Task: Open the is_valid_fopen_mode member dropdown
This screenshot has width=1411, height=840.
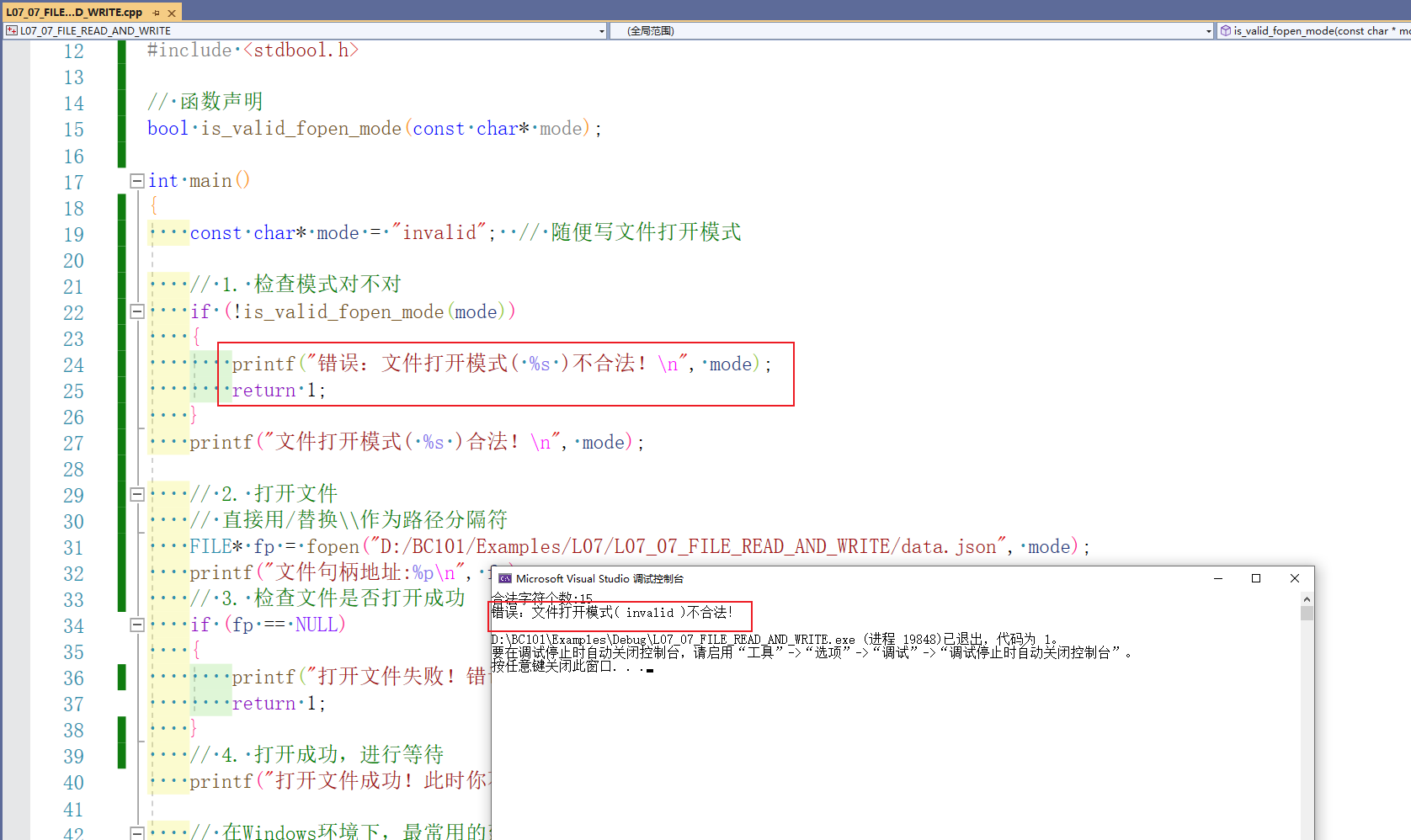Action: [x=1314, y=30]
